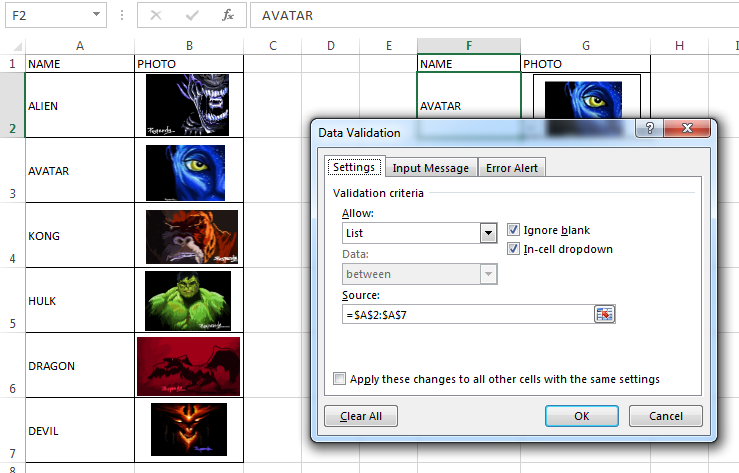Image resolution: width=739 pixels, height=473 pixels.
Task: Click the formula bar cancel X icon
Action: pos(156,16)
